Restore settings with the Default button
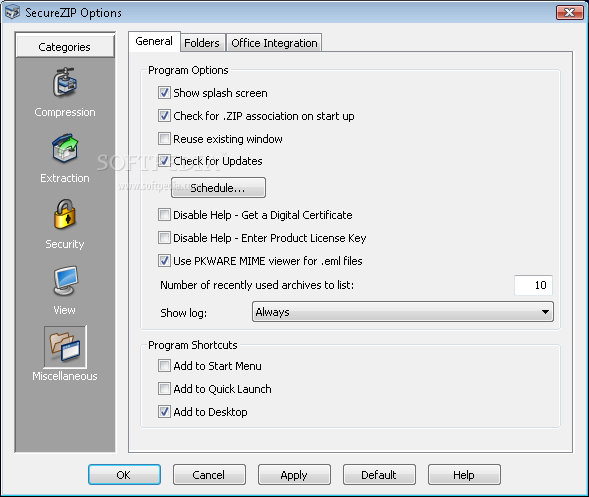The width and height of the screenshot is (589, 497). [379, 475]
